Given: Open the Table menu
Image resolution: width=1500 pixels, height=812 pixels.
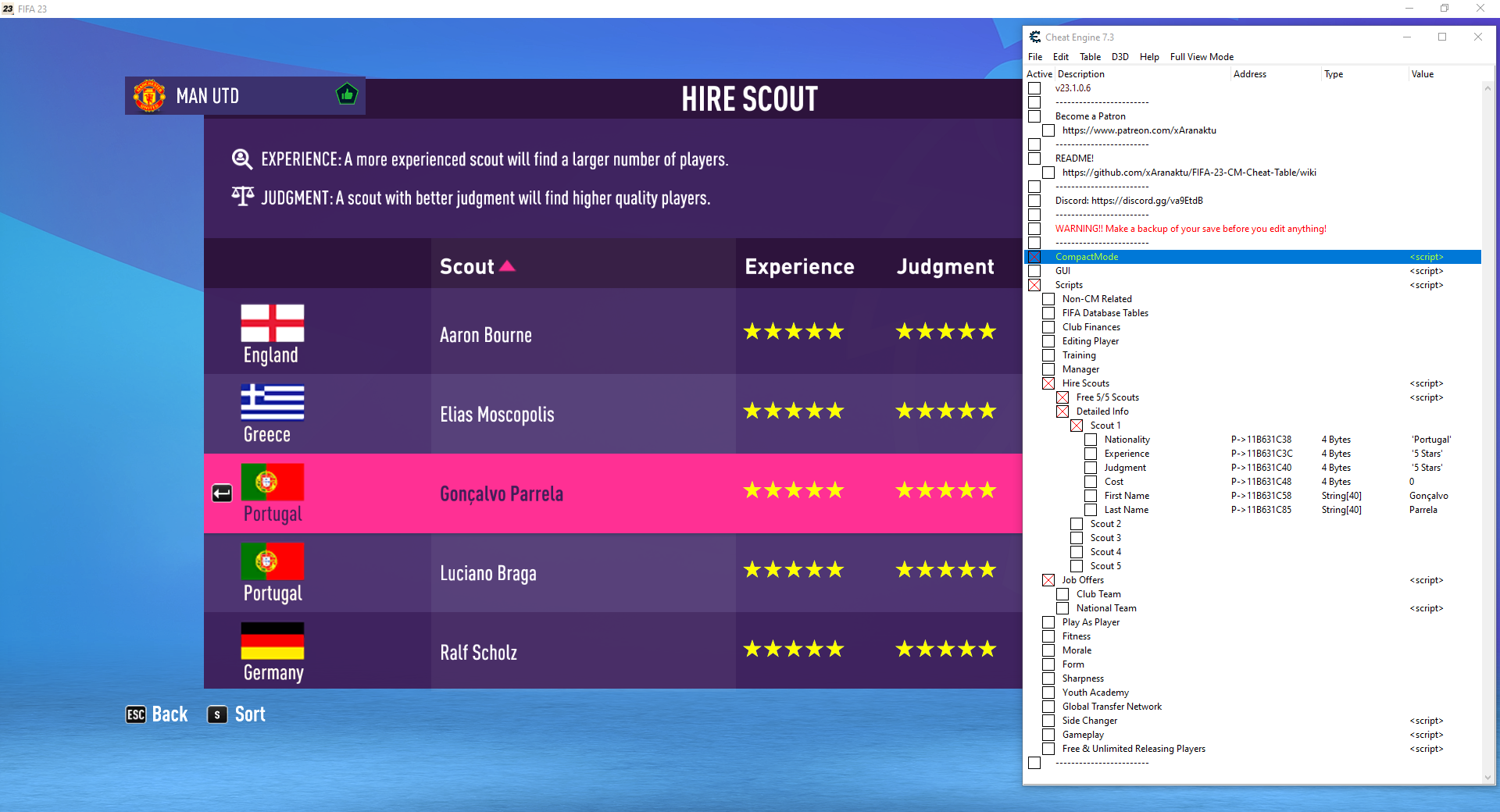Looking at the screenshot, I should pyautogui.click(x=1090, y=57).
